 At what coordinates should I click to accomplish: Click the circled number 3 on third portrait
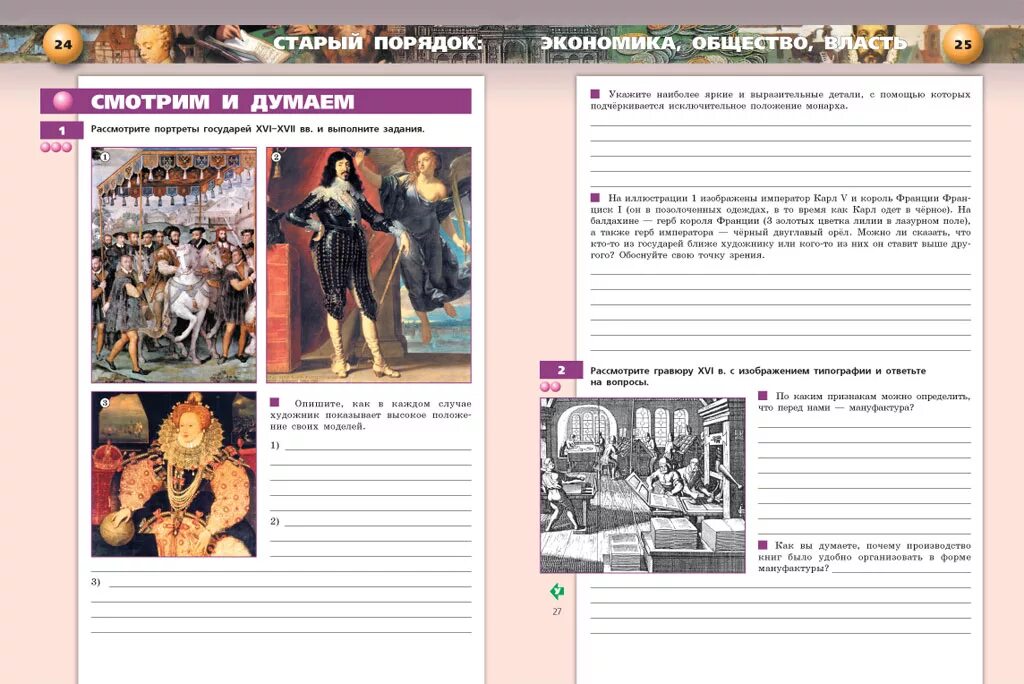[104, 402]
